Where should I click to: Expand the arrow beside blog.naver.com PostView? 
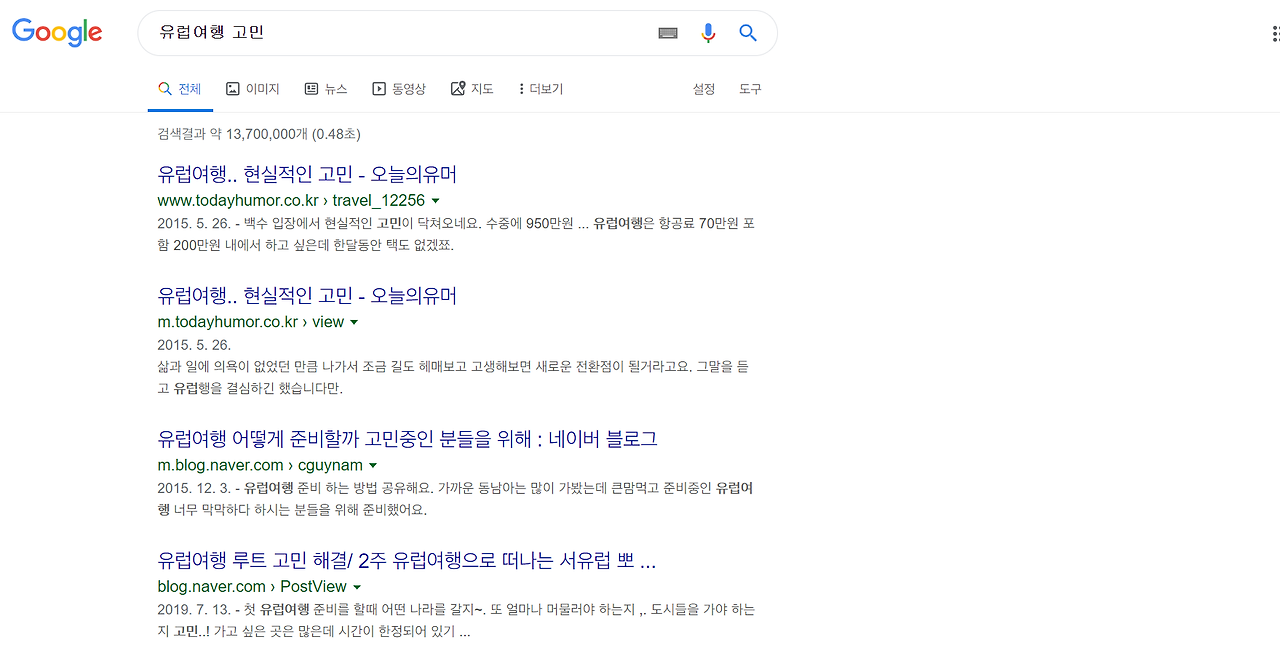pyautogui.click(x=357, y=587)
